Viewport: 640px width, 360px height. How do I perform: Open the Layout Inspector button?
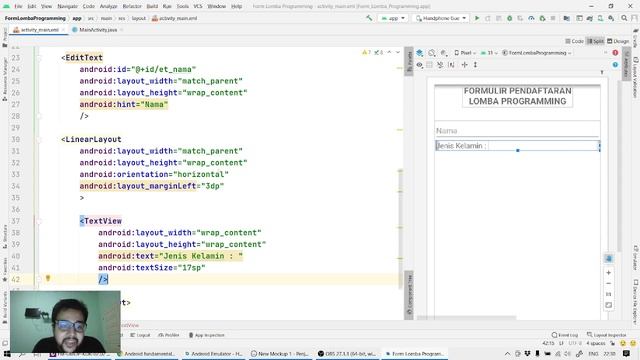pyautogui.click(x=607, y=335)
